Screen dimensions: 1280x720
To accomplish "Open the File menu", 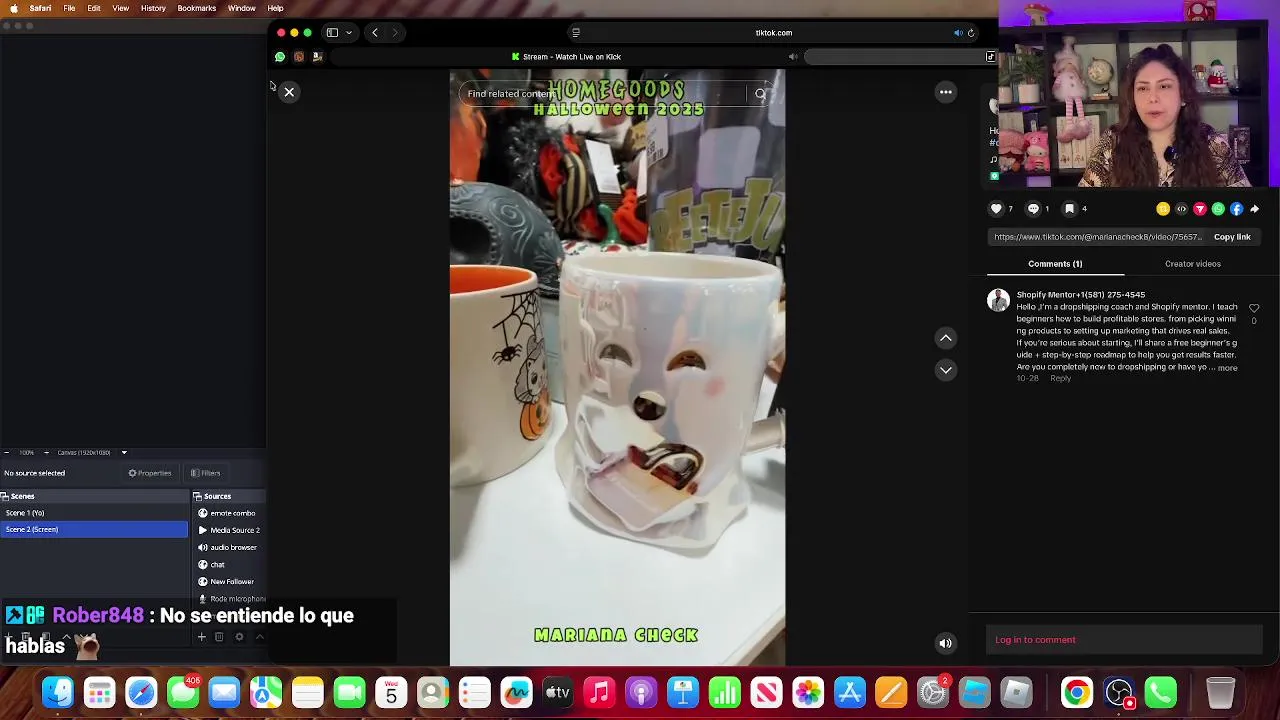I will click(x=69, y=8).
